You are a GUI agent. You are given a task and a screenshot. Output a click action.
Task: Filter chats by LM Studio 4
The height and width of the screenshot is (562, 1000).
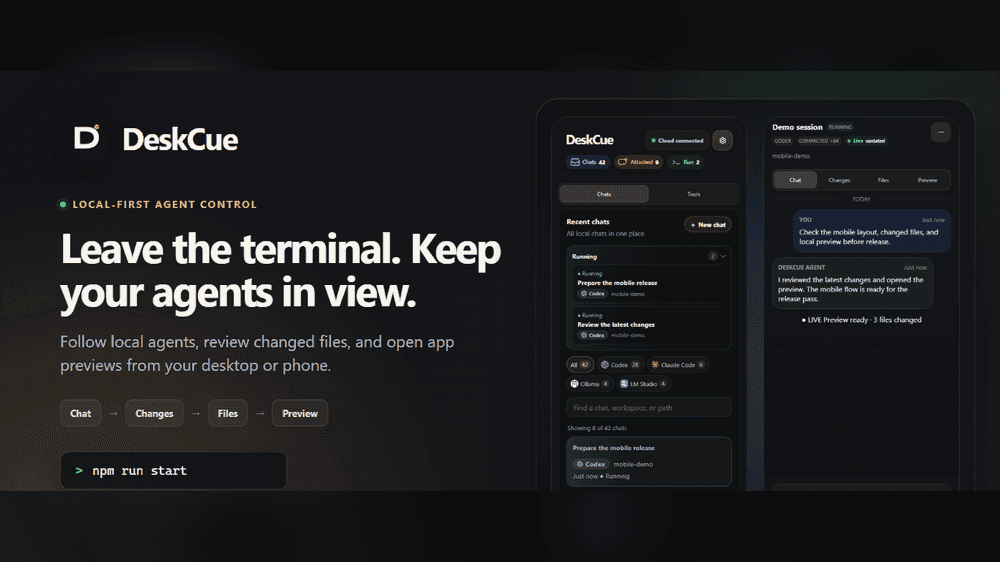click(643, 384)
